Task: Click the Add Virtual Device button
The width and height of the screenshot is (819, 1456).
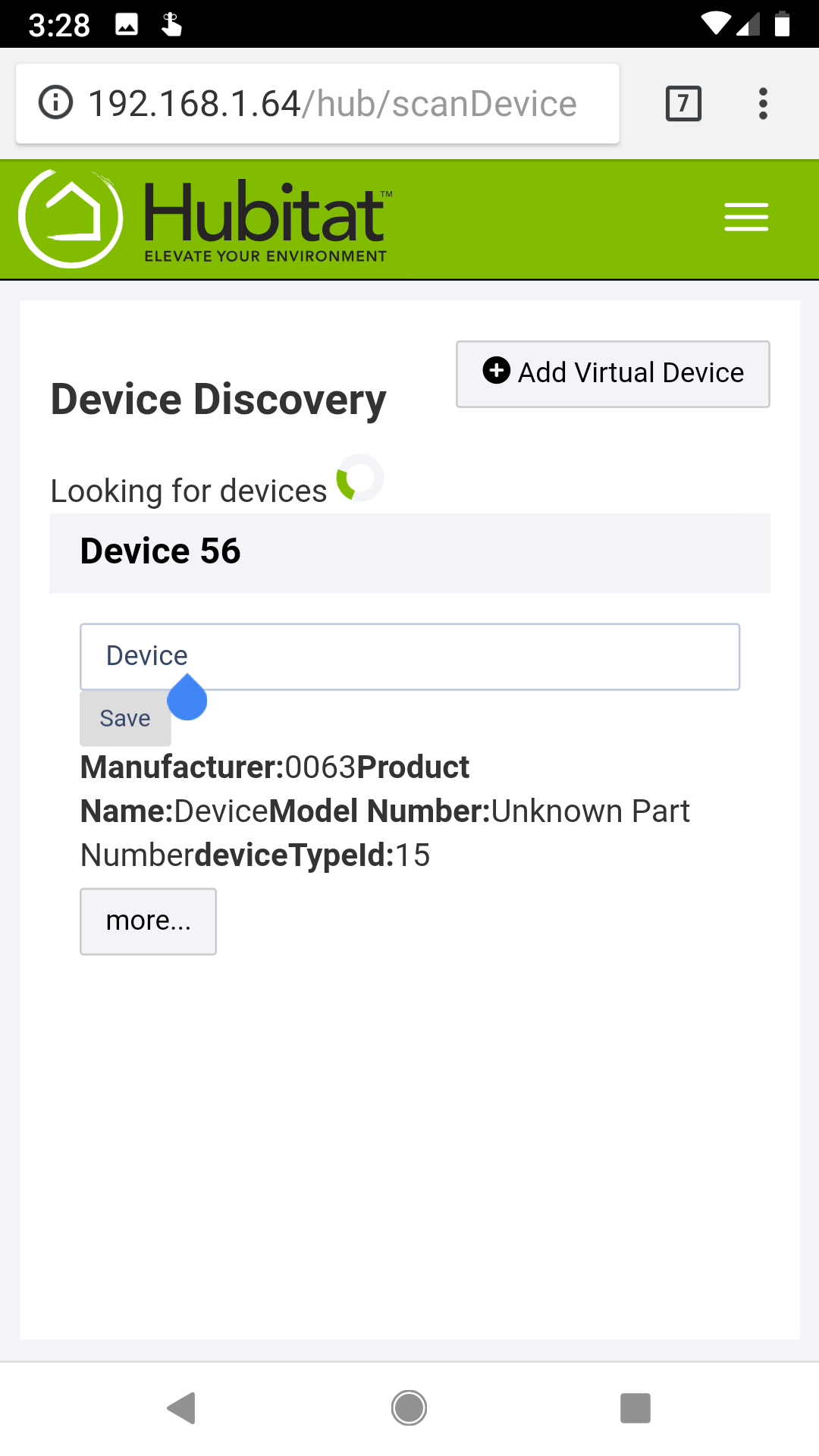Action: [x=613, y=374]
